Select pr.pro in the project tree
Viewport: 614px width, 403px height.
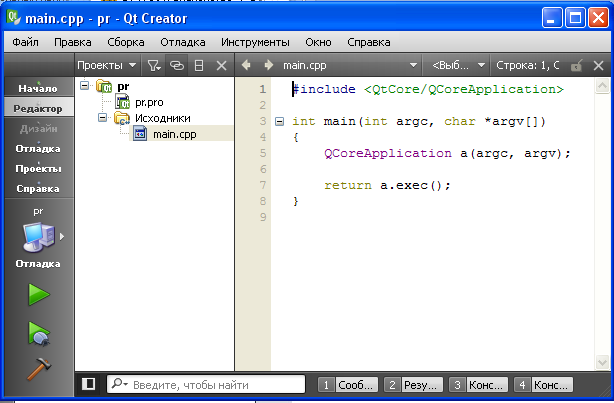149,102
